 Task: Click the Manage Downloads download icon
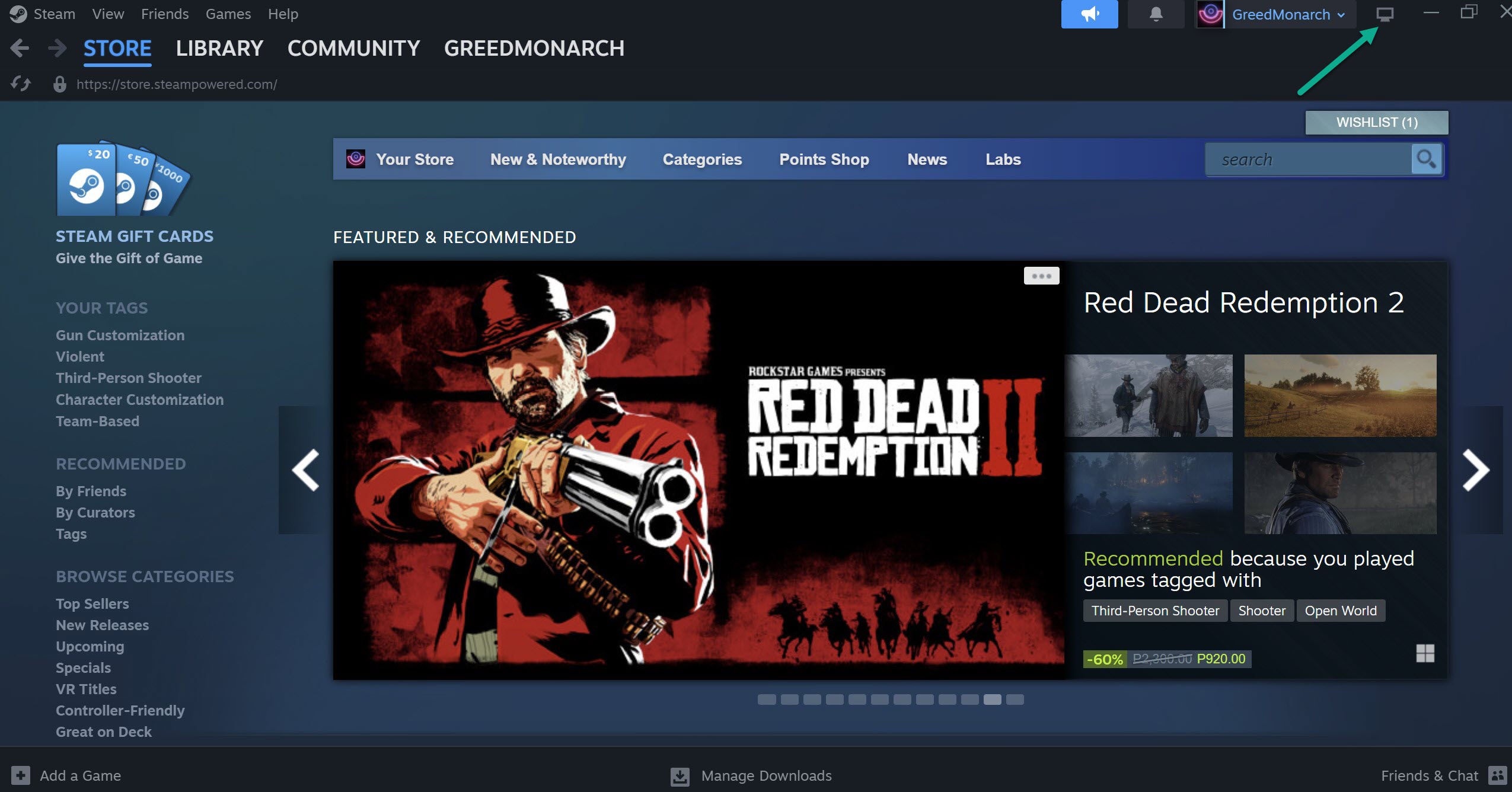pos(680,776)
